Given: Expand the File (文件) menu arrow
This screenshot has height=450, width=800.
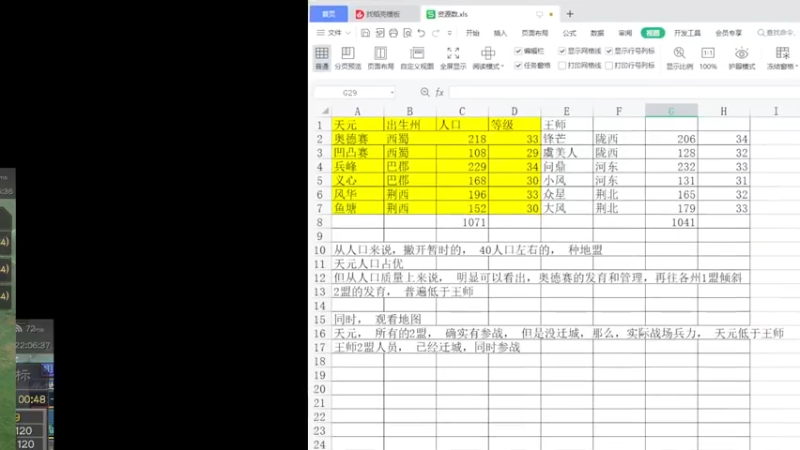Looking at the screenshot, I should point(348,33).
